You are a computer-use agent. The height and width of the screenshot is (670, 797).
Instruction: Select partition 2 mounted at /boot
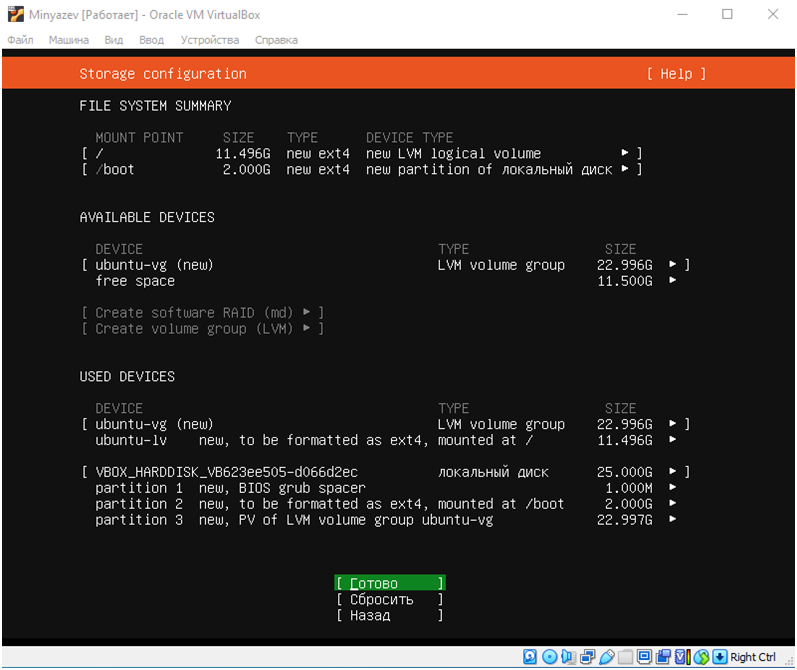pyautogui.click(x=385, y=504)
